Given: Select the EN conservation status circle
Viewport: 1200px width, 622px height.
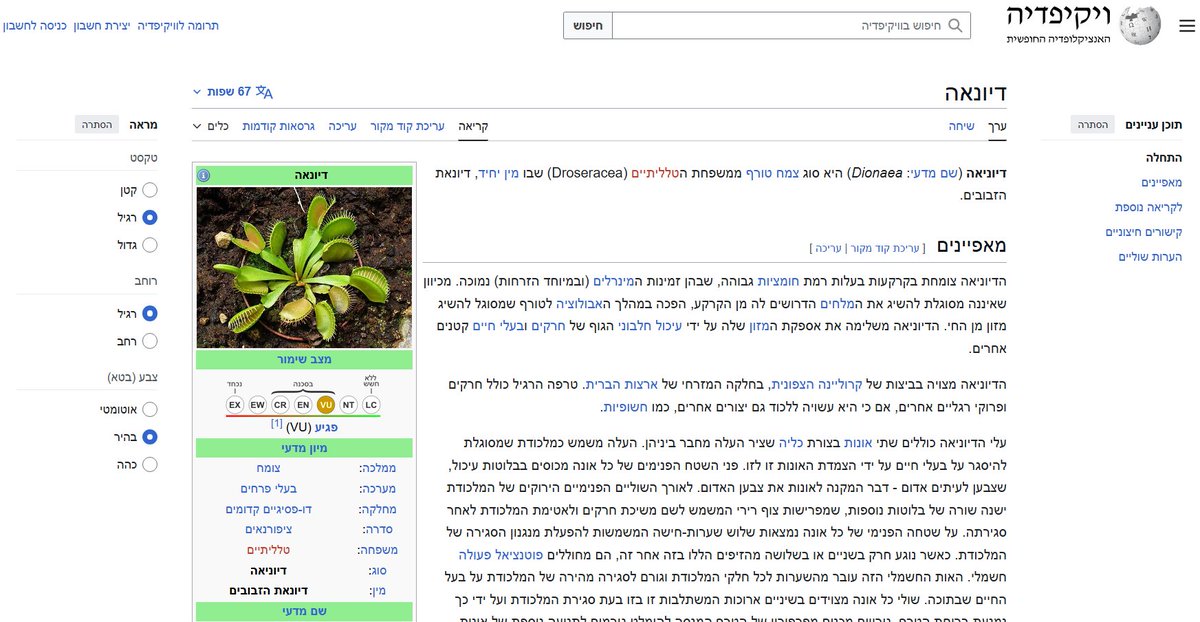Looking at the screenshot, I should tap(303, 405).
